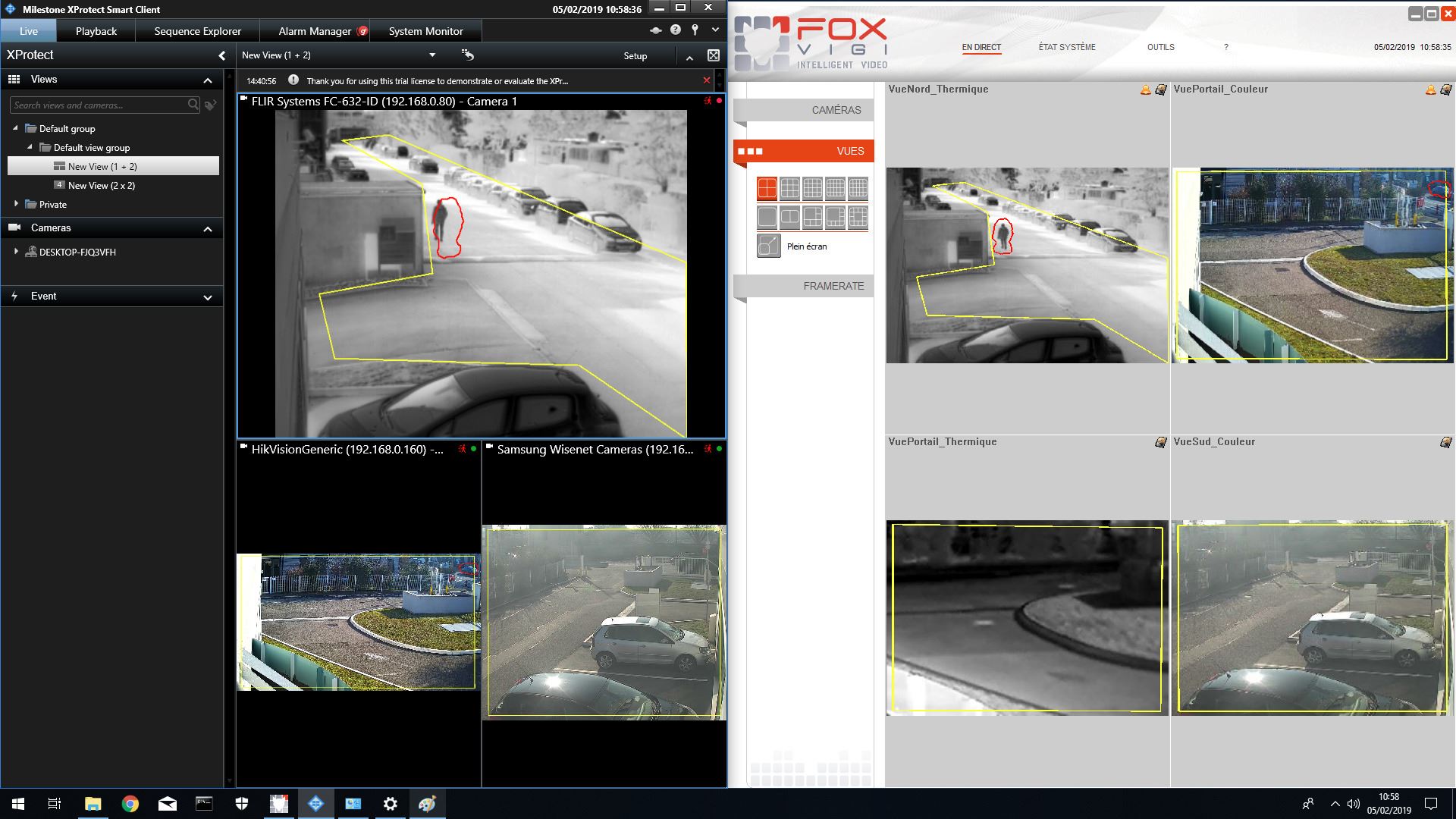
Task: Expand the Event panel section
Action: point(208,297)
